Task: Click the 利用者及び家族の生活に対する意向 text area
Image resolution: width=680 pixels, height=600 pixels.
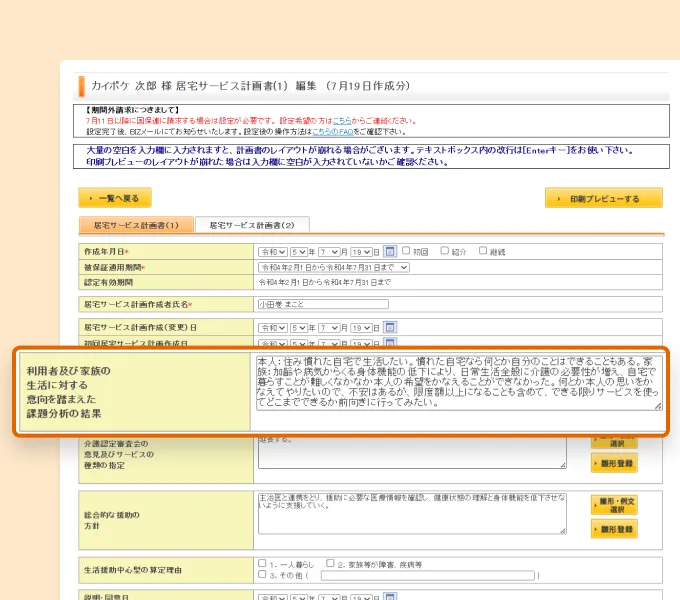Action: 459,383
